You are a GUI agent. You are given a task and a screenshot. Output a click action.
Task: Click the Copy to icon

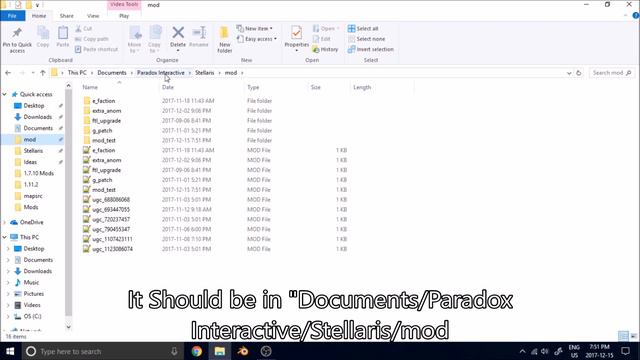tap(155, 33)
